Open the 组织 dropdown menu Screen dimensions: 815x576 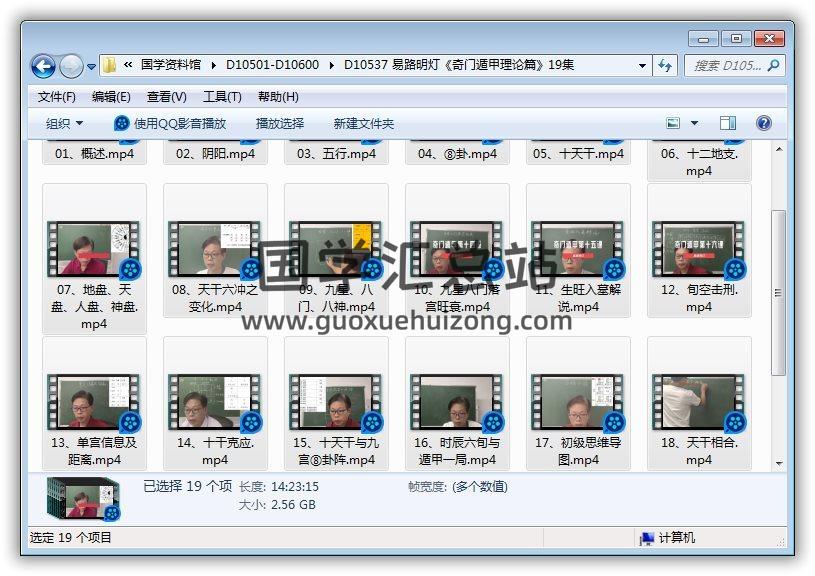point(65,124)
